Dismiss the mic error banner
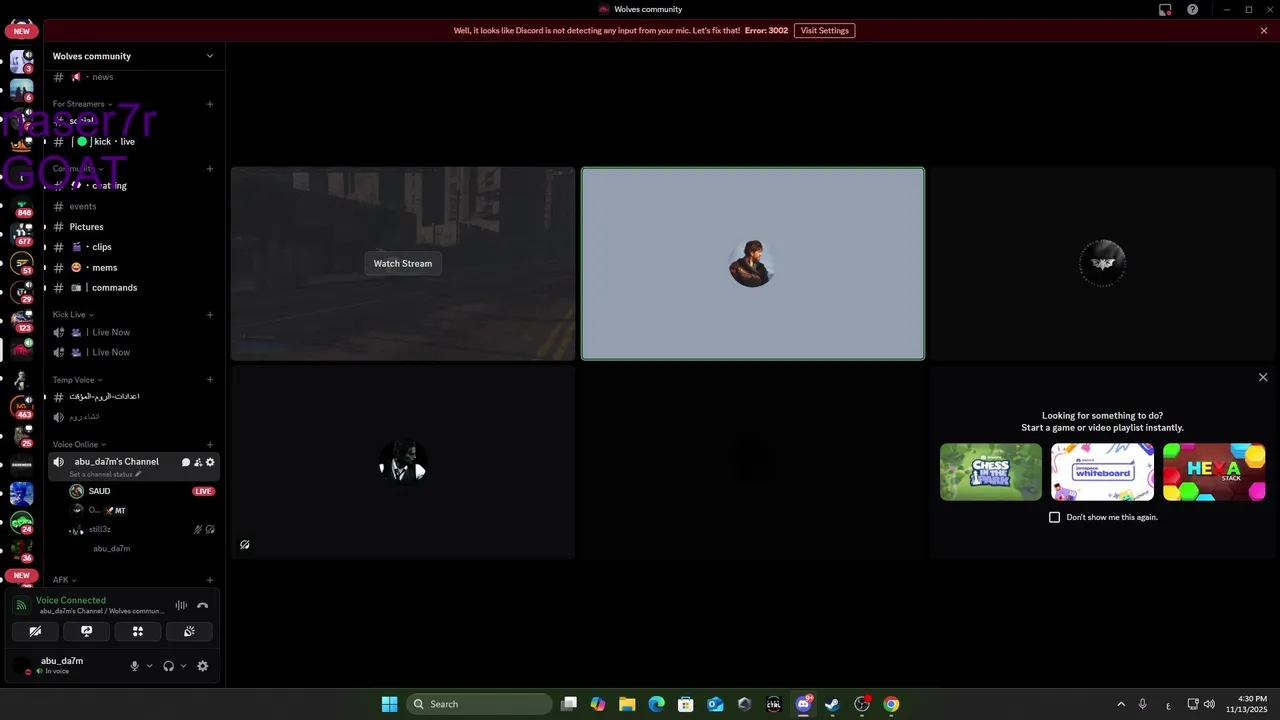 [x=1264, y=31]
